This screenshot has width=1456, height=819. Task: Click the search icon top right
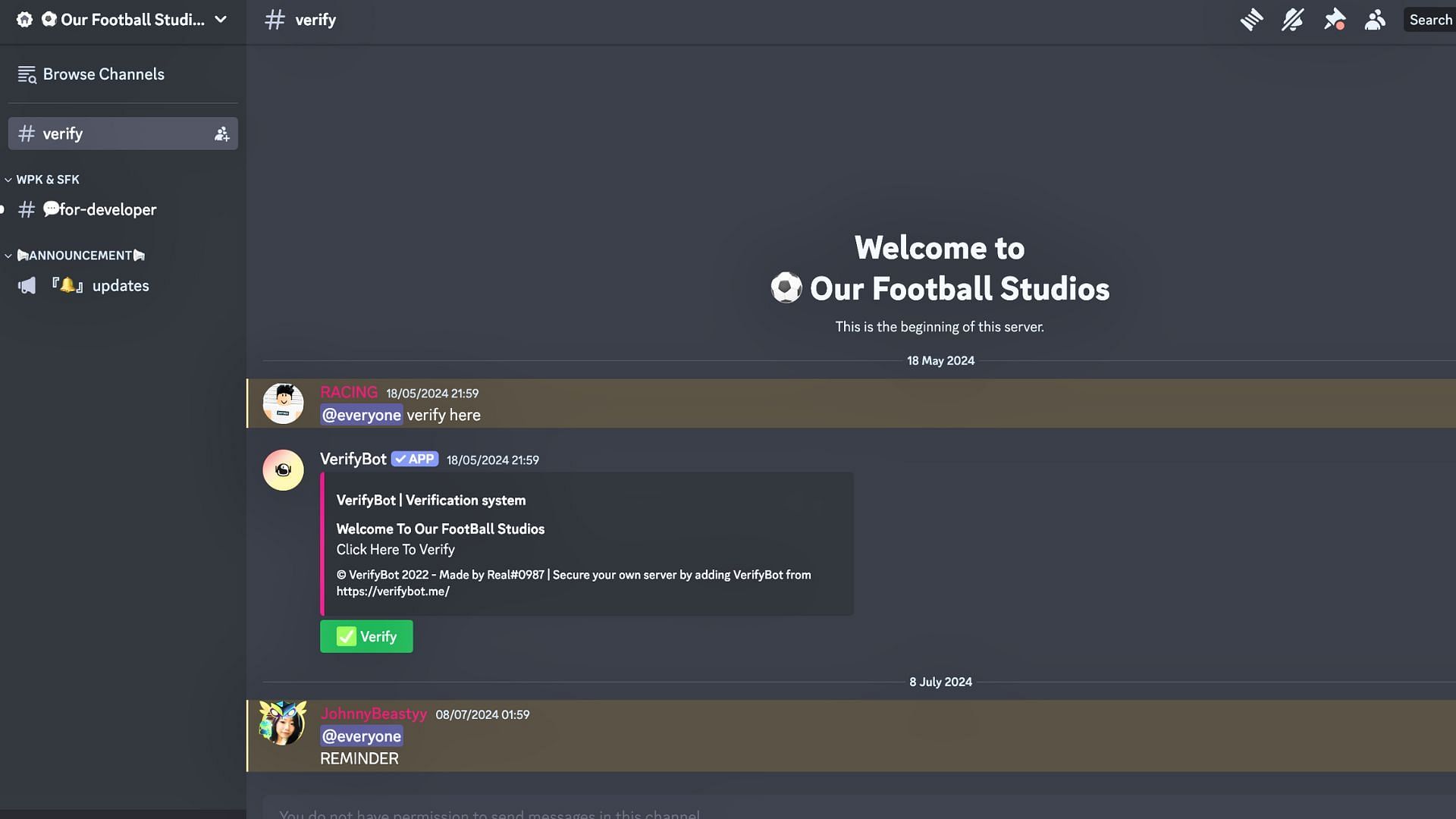coord(1430,19)
